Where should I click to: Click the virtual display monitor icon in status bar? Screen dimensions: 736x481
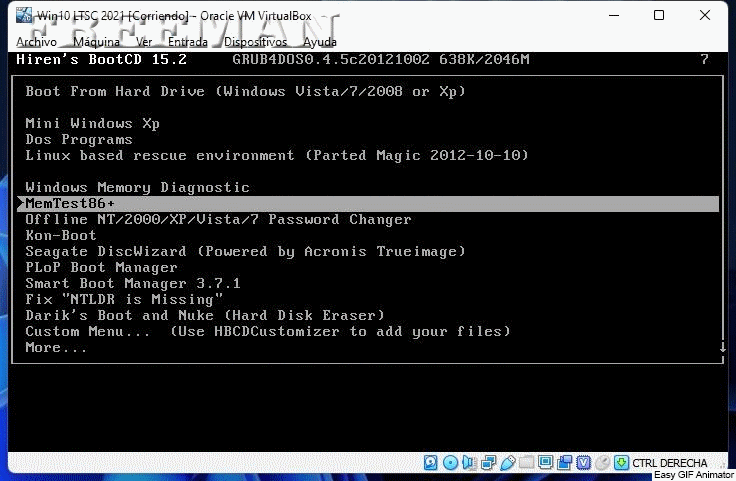(x=545, y=463)
